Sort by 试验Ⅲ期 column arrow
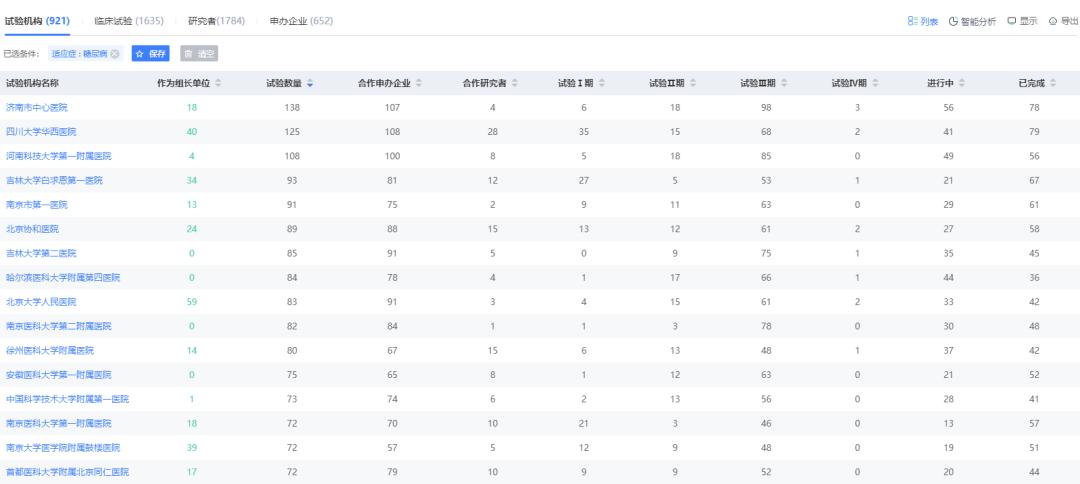This screenshot has width=1080, height=484. click(x=787, y=83)
